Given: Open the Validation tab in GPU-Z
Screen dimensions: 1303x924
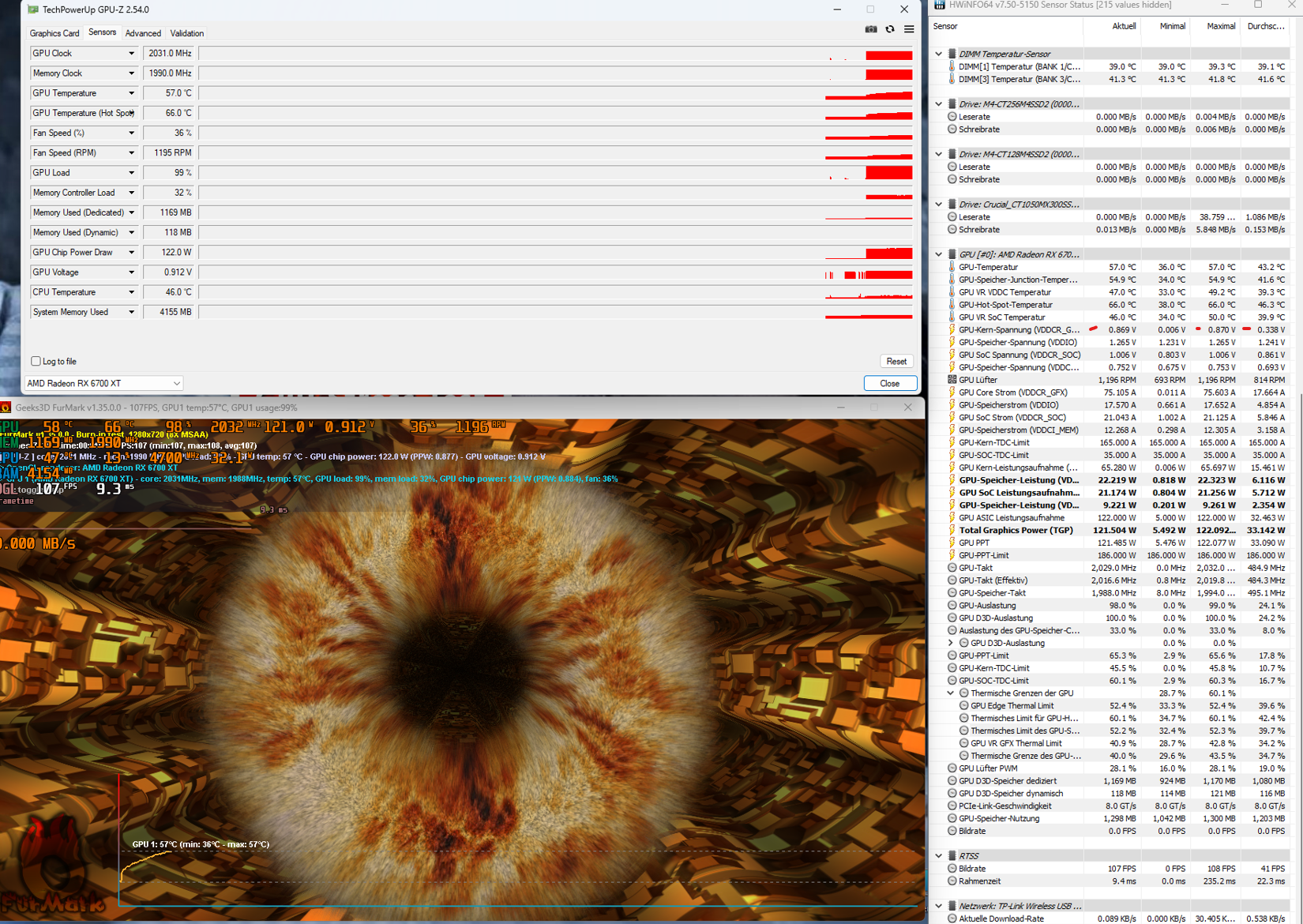Looking at the screenshot, I should [187, 33].
